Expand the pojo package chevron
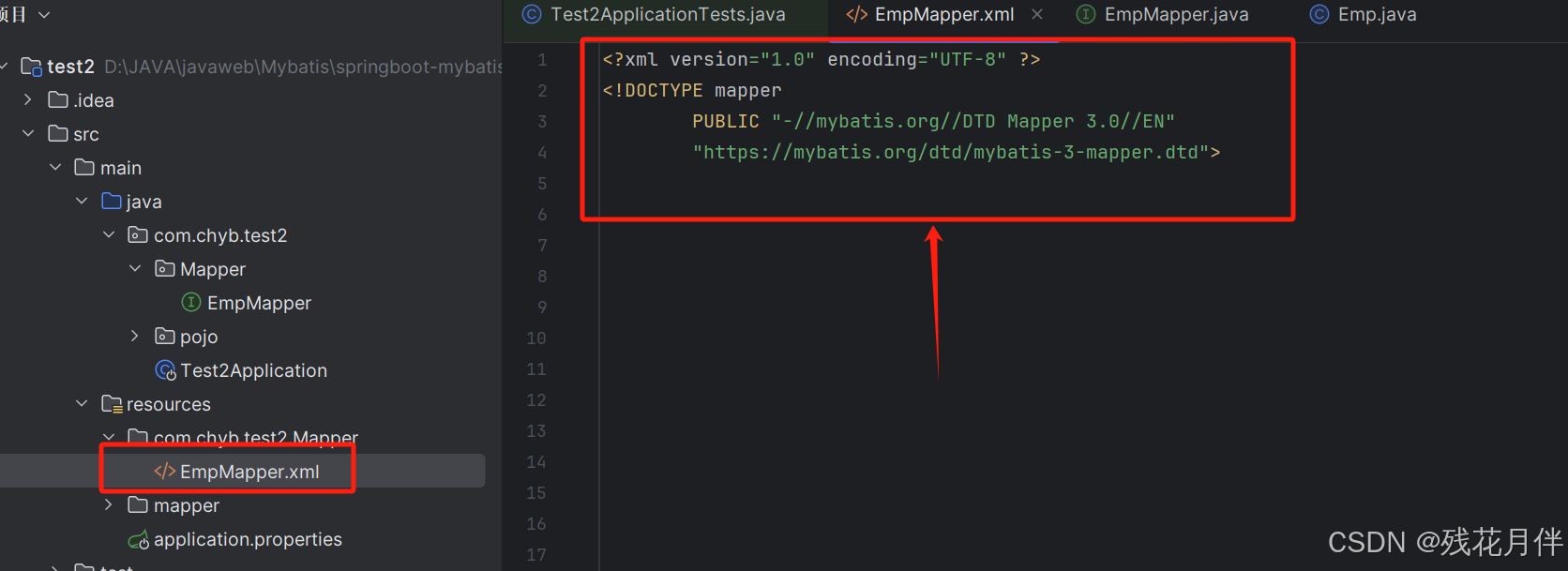Viewport: 1568px width, 571px height. point(135,336)
